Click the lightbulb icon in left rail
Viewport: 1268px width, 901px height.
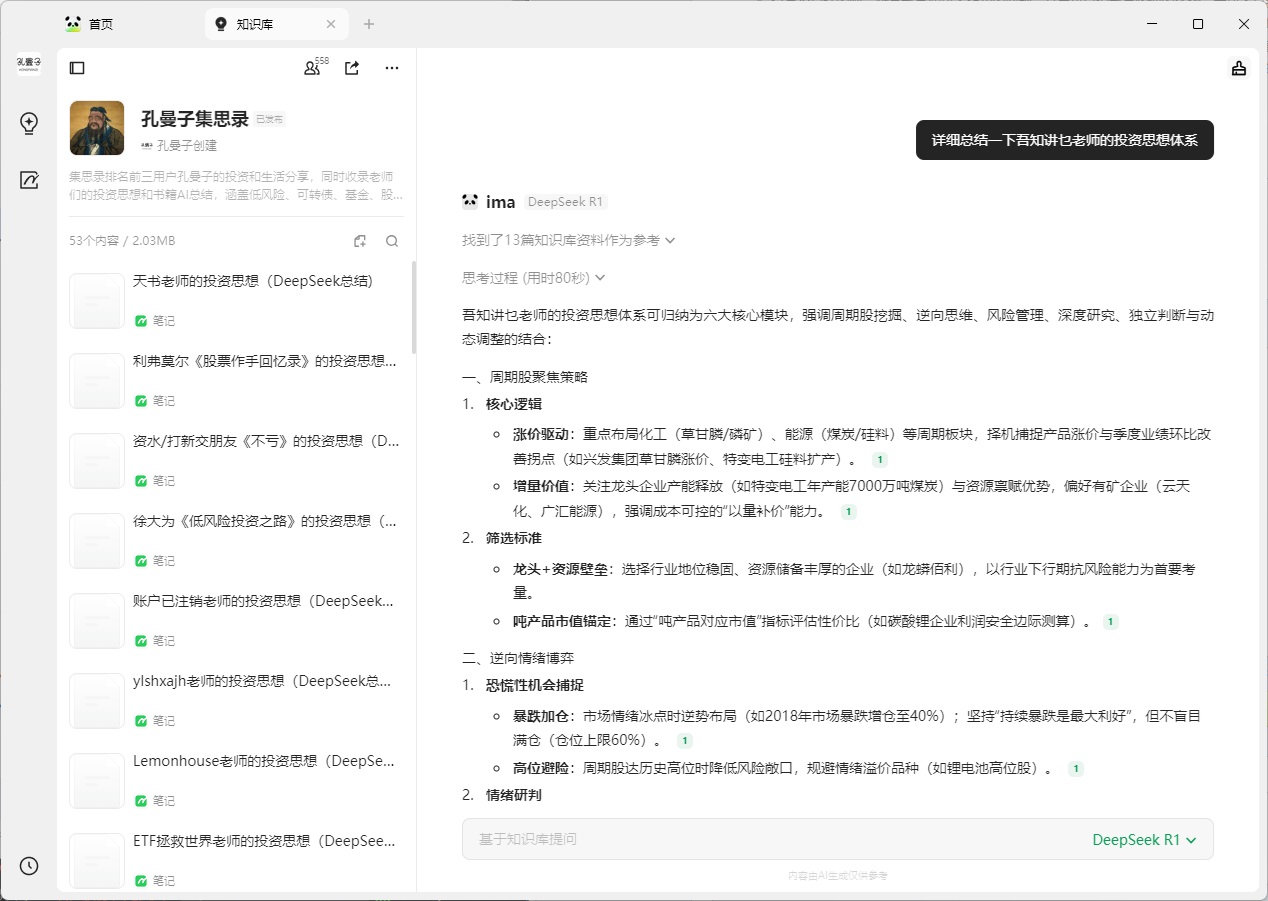point(29,124)
